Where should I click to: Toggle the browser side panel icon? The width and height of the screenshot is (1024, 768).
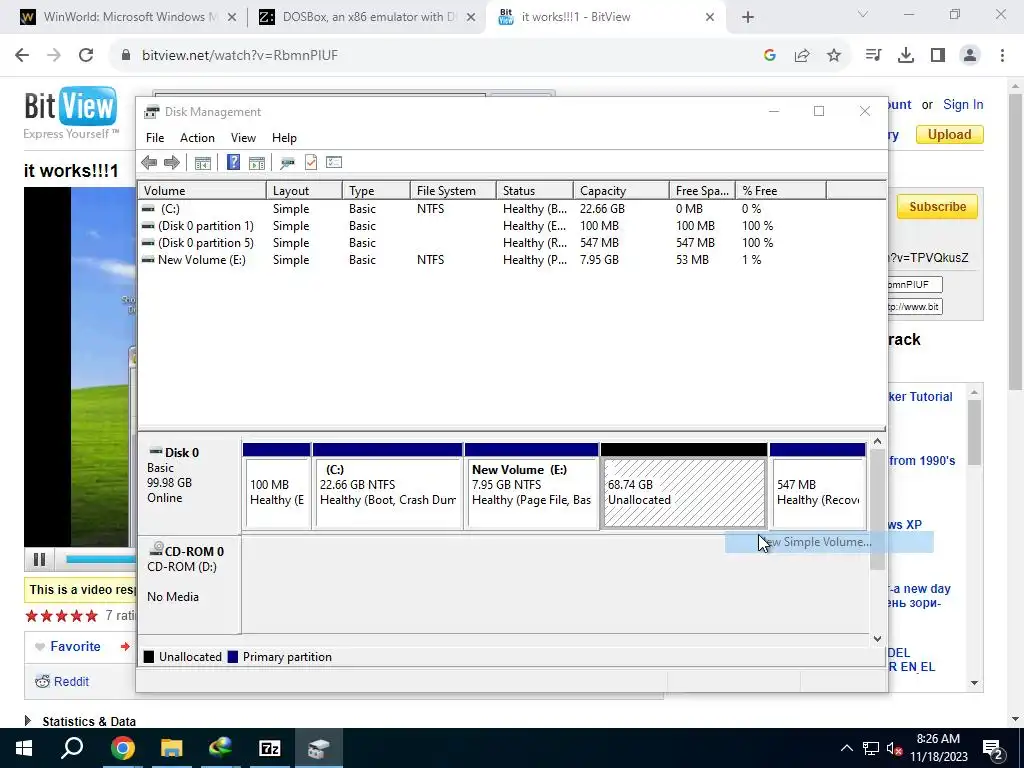(x=938, y=56)
